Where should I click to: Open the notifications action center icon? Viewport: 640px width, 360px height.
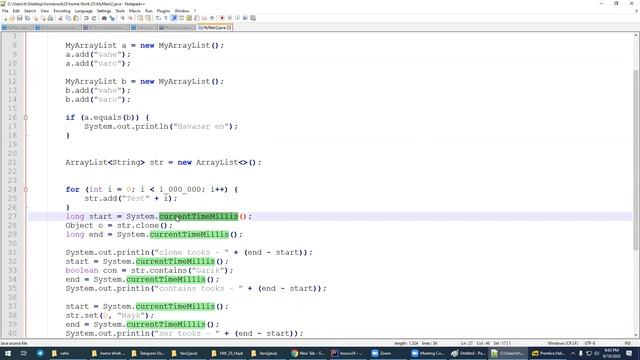629,353
